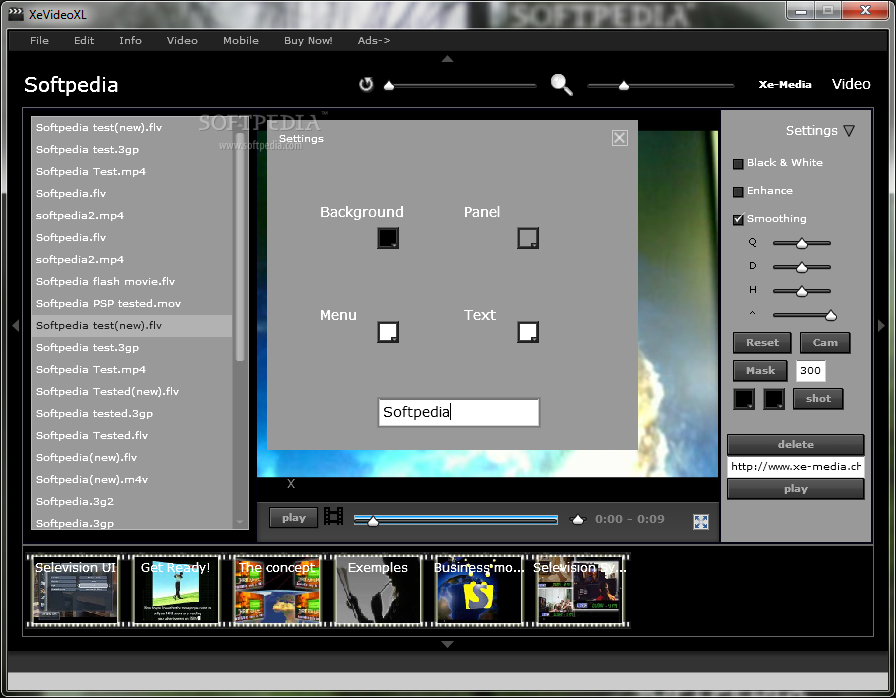The image size is (896, 698).
Task: Open the Get Ready! thumbnail
Action: (175, 591)
